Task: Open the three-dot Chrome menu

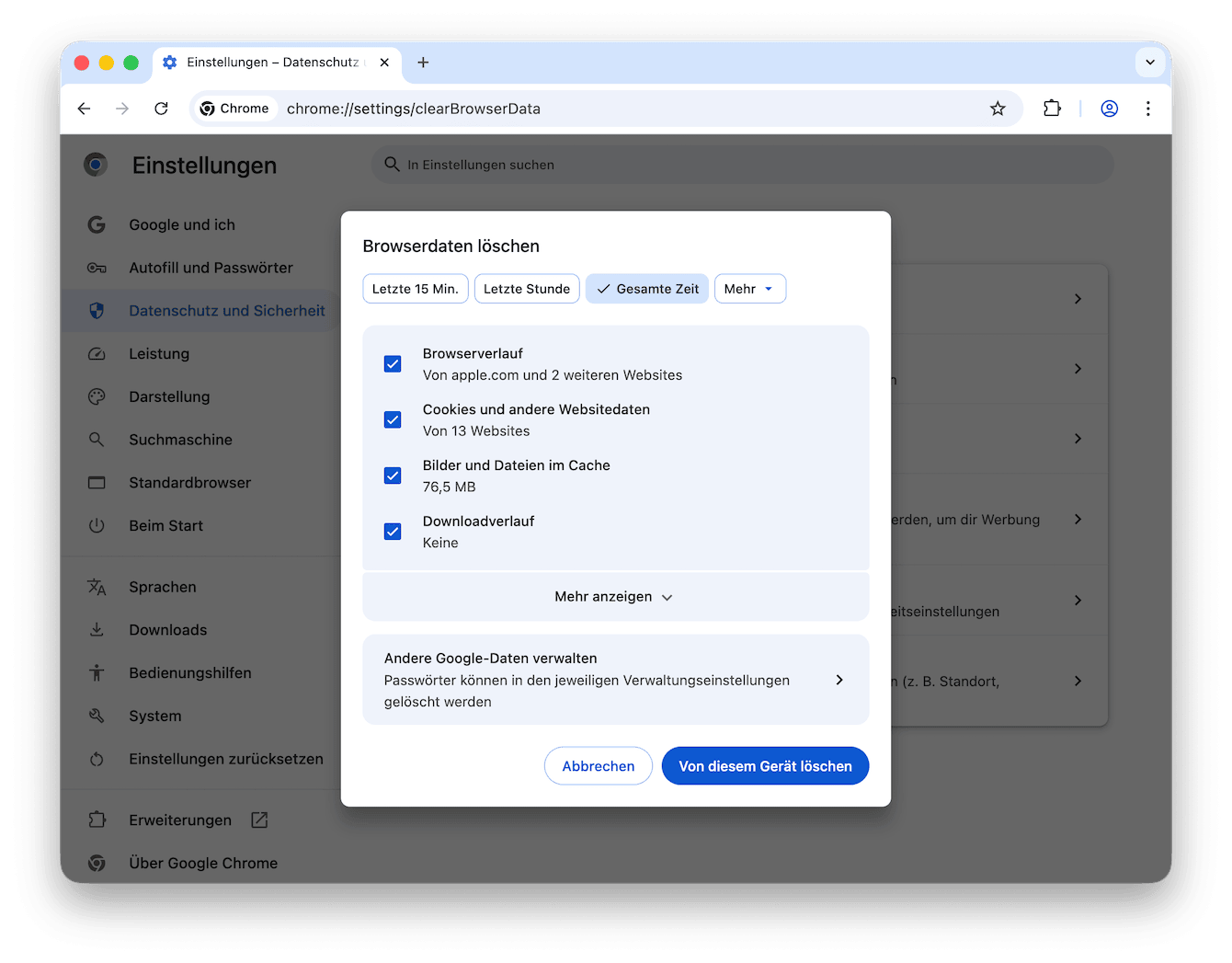Action: click(1148, 109)
